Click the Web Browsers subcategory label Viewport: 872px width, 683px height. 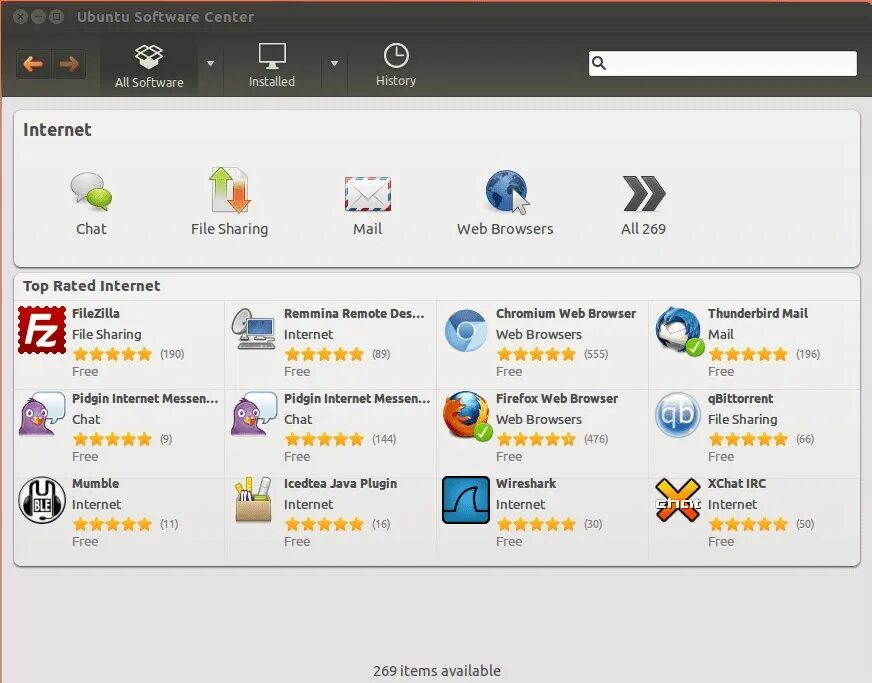click(x=505, y=229)
